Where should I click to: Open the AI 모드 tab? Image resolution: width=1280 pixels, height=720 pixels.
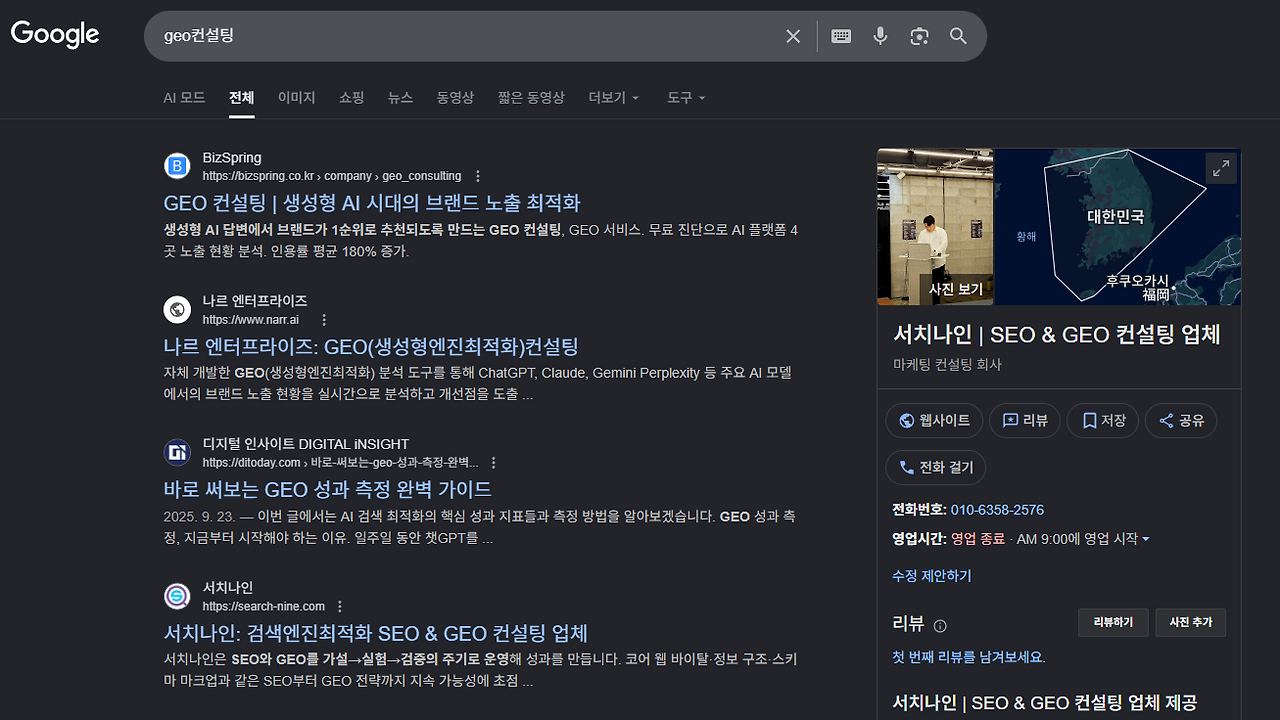click(x=184, y=97)
